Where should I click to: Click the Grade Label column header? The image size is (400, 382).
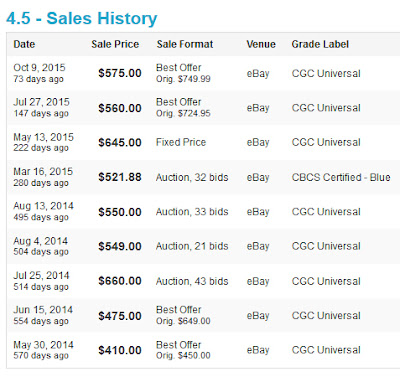pos(320,44)
